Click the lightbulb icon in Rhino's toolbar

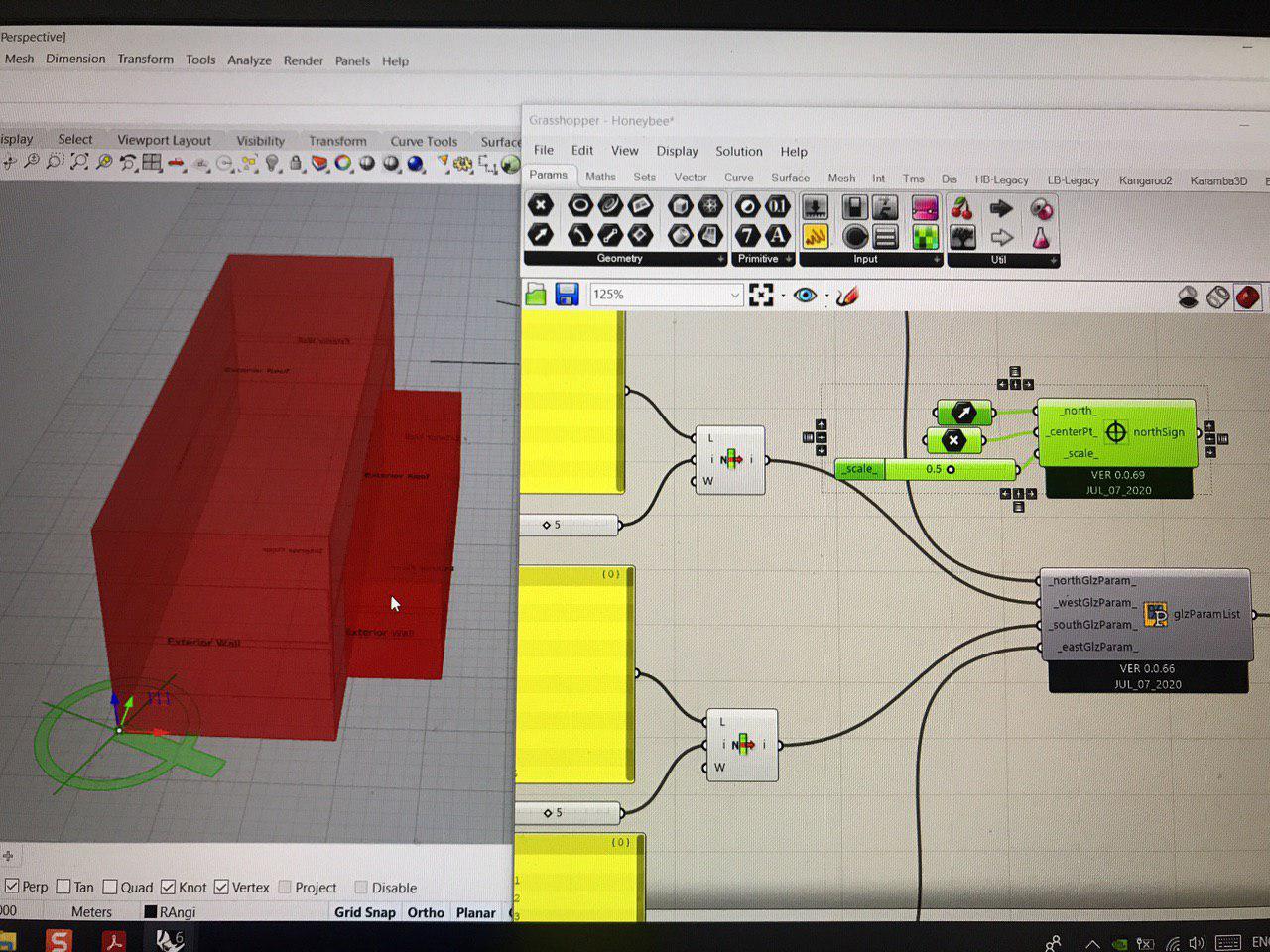[272, 163]
